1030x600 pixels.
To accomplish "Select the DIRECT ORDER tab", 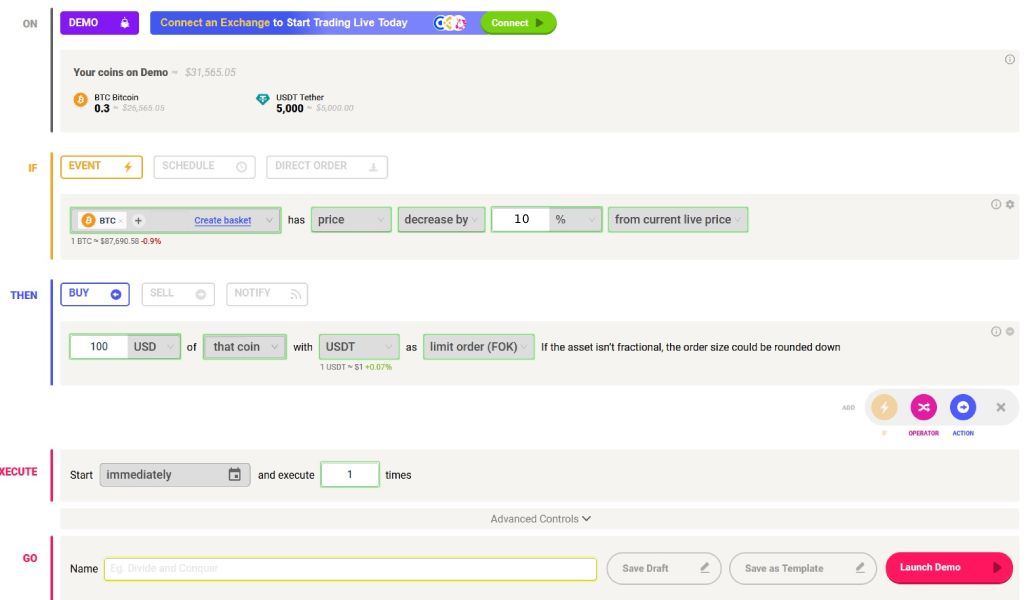I will (x=326, y=167).
